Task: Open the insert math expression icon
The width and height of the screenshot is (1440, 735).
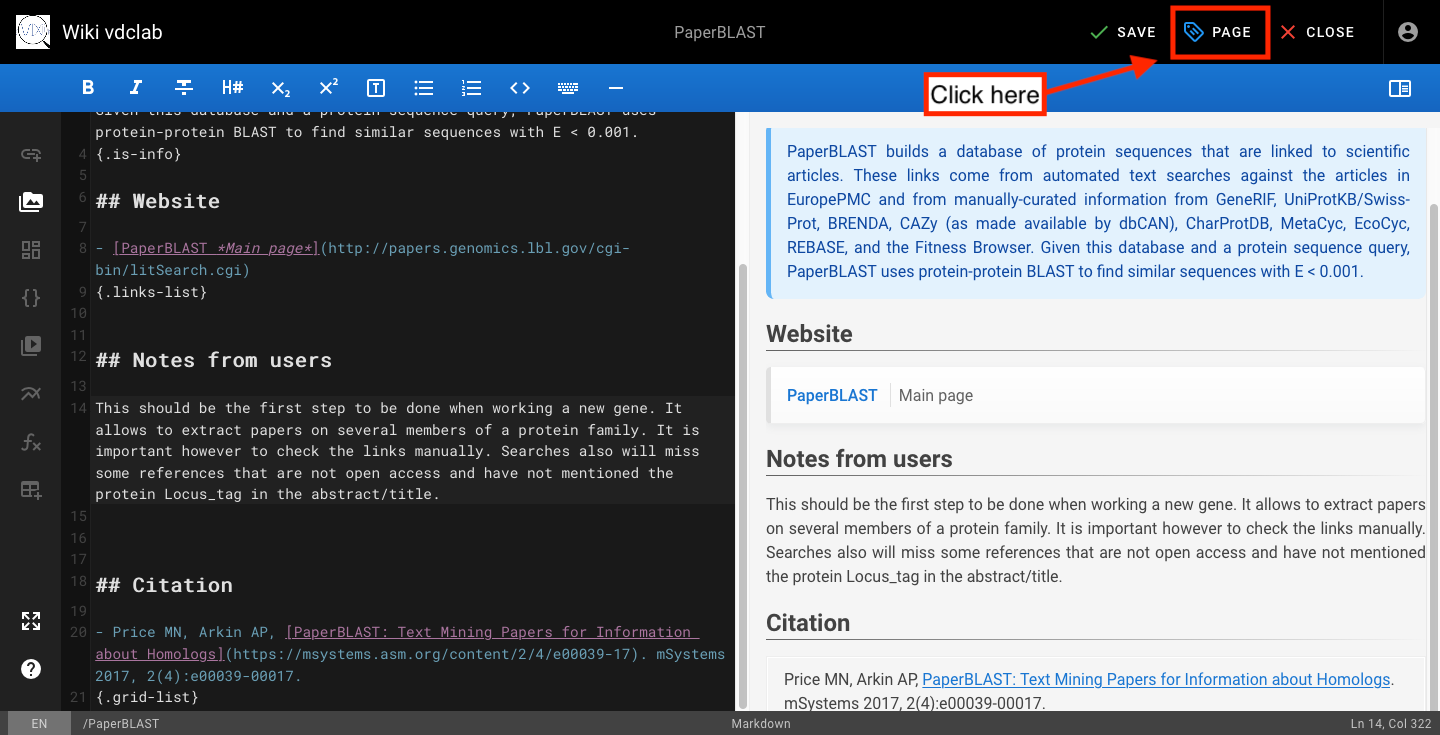Action: click(31, 442)
